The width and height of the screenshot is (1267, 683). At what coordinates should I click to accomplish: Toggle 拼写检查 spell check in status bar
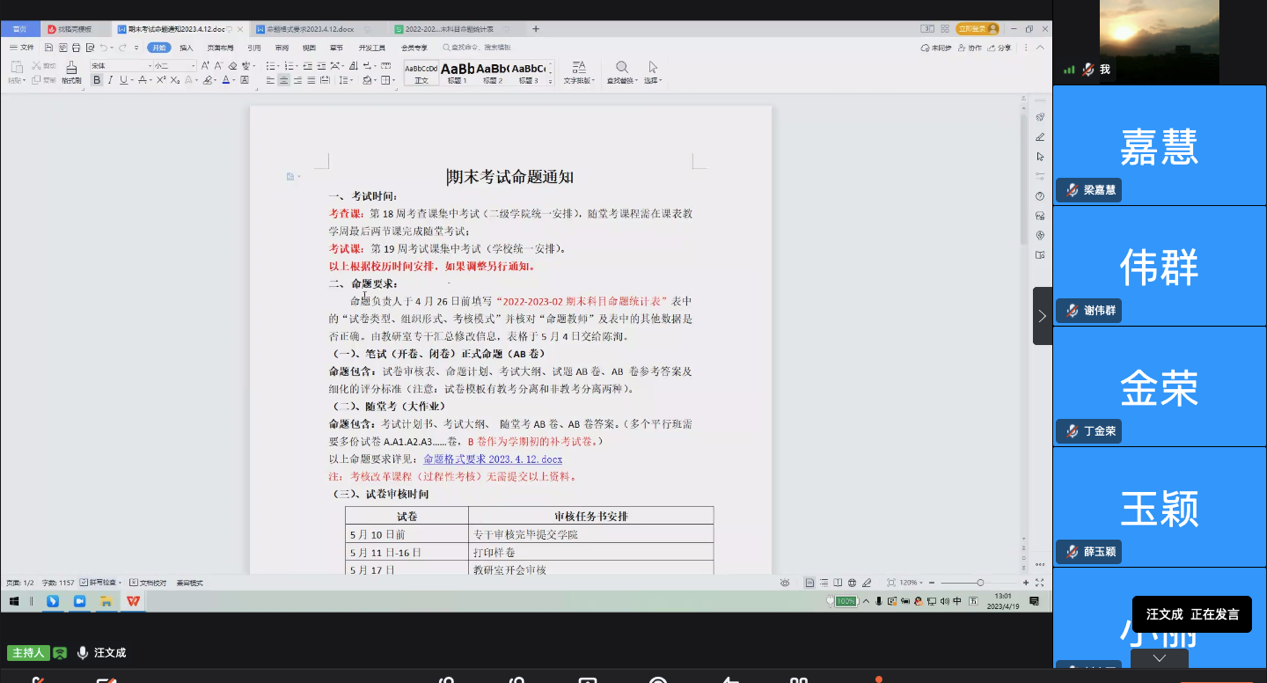click(x=100, y=582)
